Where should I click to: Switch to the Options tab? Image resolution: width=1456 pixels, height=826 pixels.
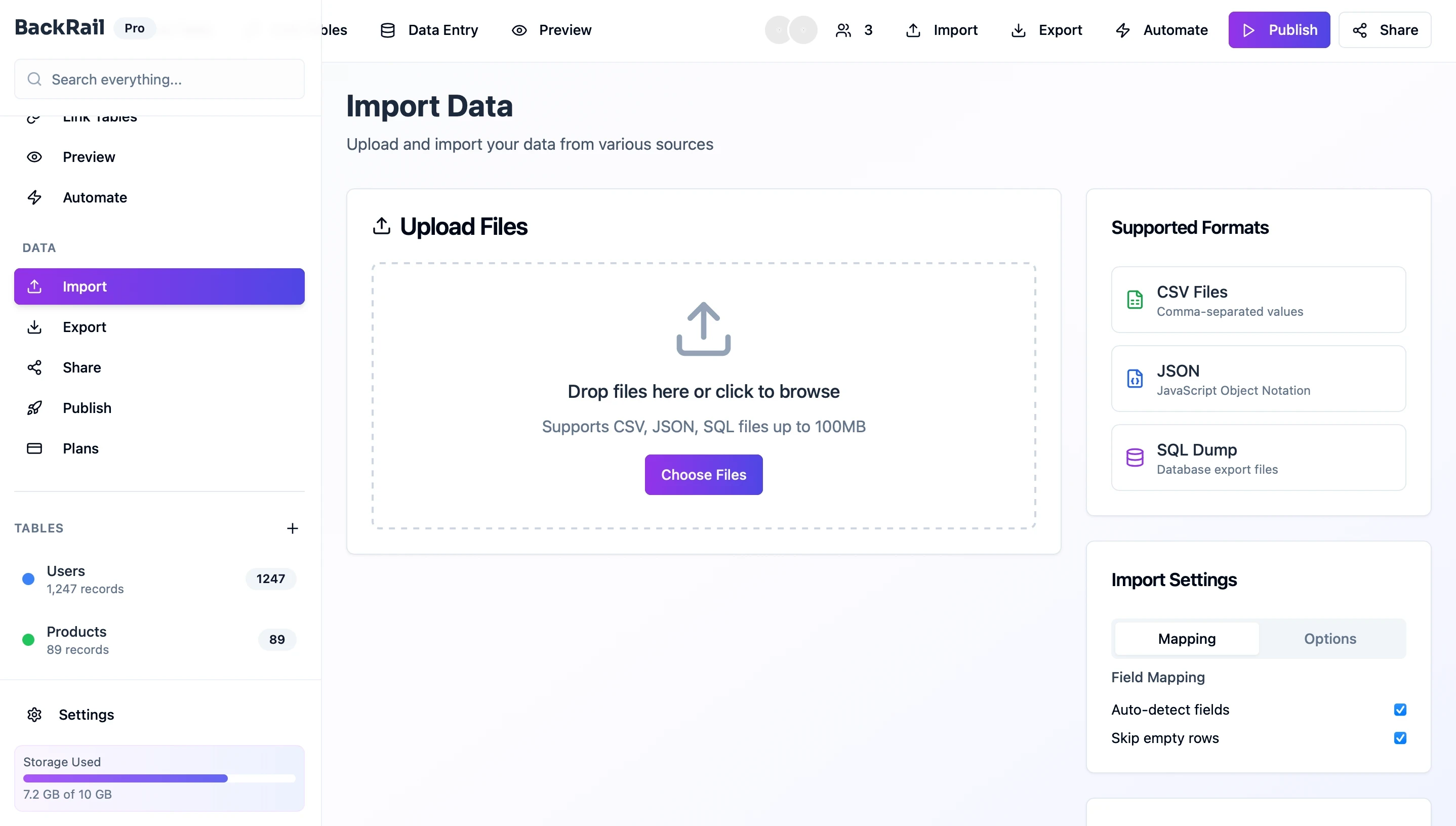1330,639
